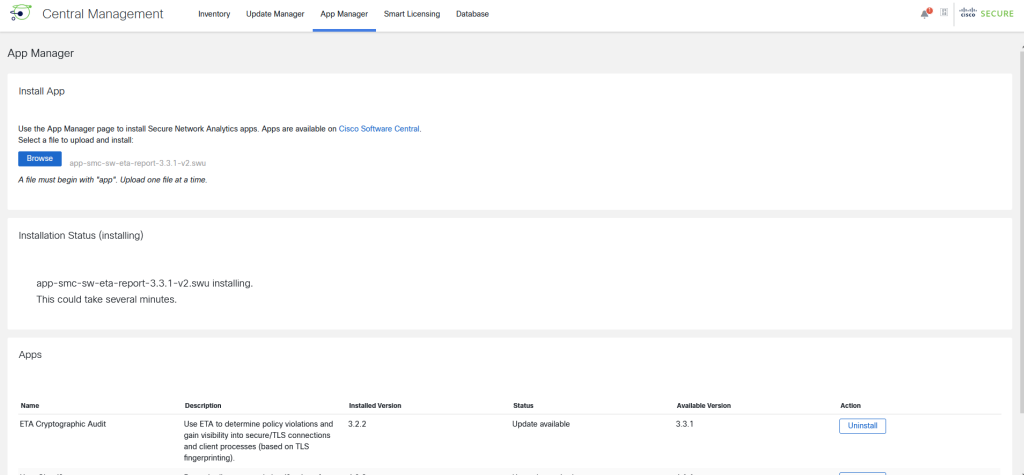Open the Inventory tab
The image size is (1024, 475).
214,14
